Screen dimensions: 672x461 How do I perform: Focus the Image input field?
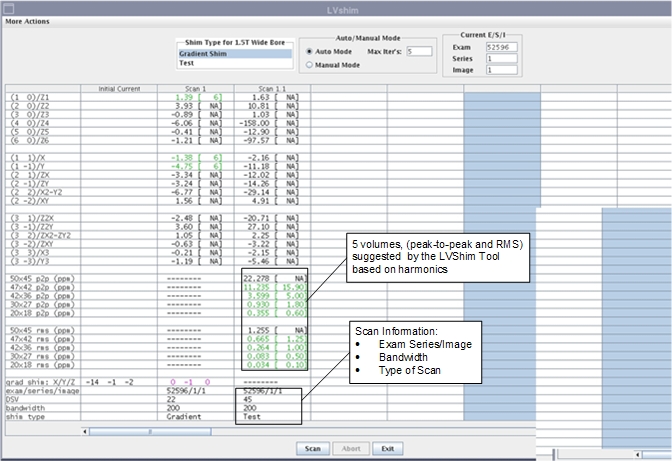[500, 70]
